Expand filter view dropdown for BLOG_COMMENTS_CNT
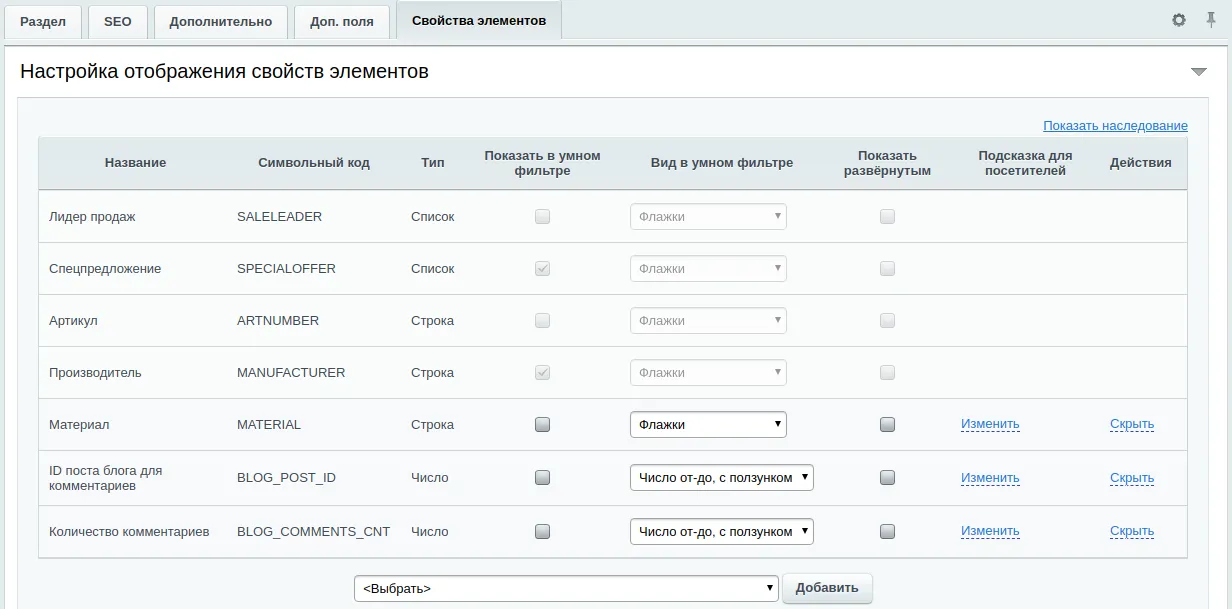Screen dimensions: 1232x609 tap(721, 531)
